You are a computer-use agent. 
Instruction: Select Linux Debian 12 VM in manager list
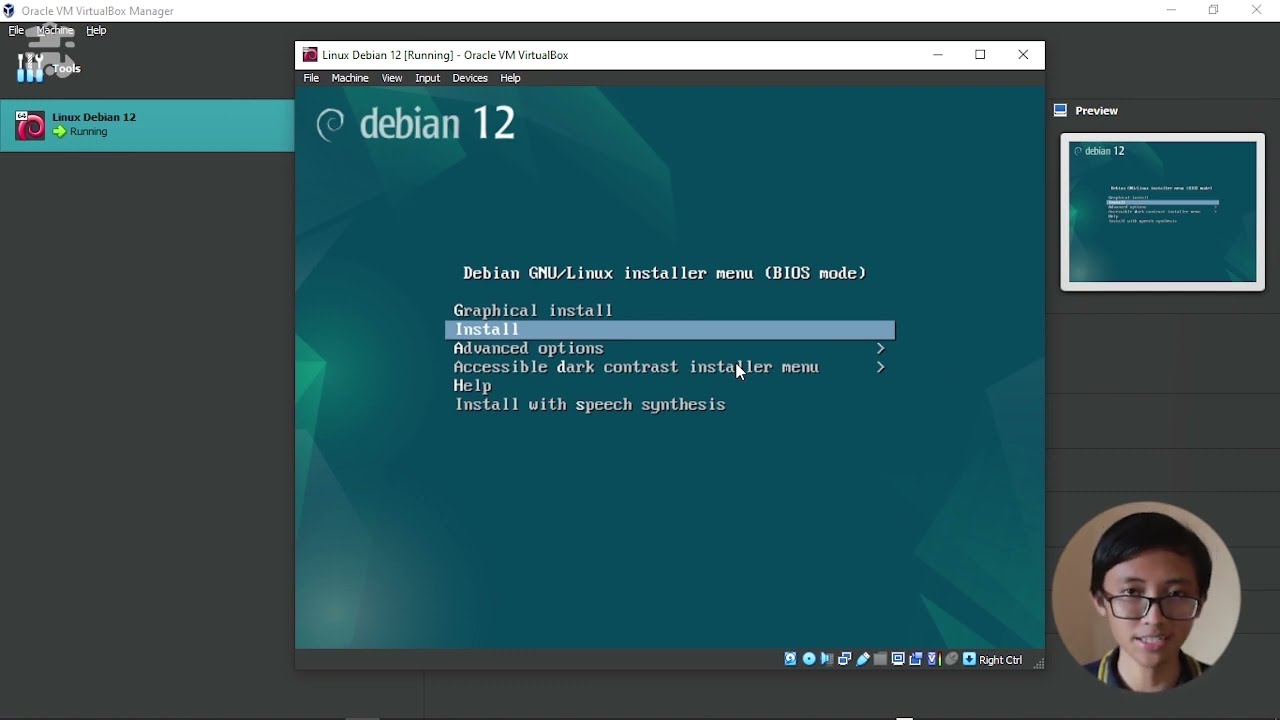click(147, 125)
